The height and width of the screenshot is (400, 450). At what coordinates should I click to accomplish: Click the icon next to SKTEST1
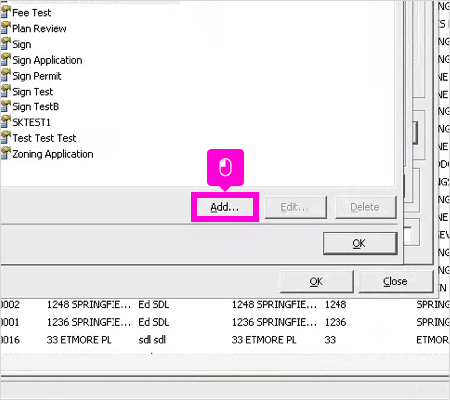coord(6,122)
